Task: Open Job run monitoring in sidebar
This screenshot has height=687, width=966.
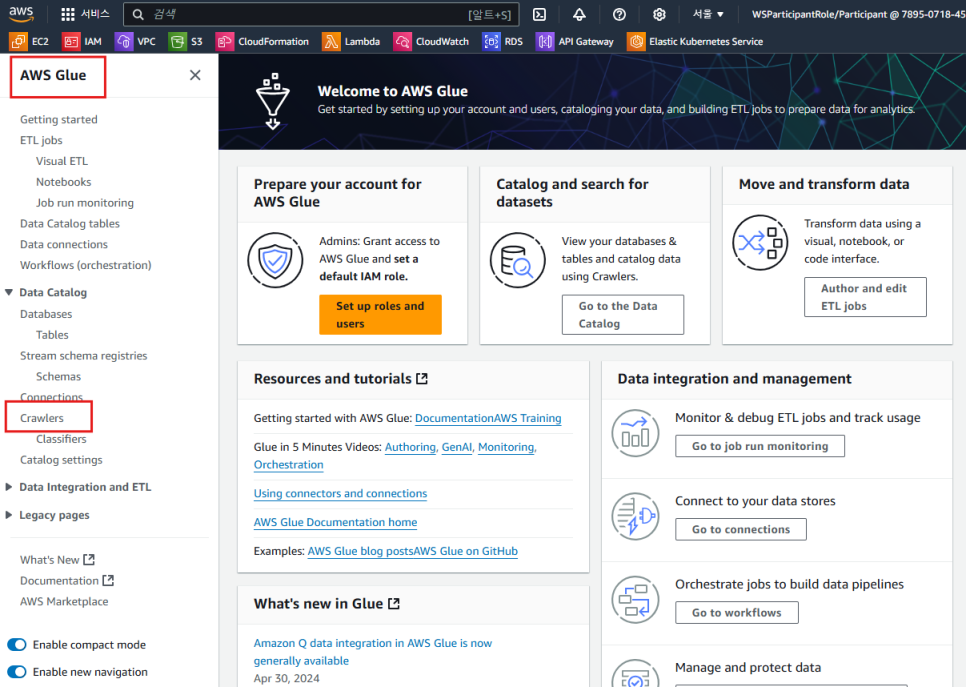Action: (x=84, y=203)
